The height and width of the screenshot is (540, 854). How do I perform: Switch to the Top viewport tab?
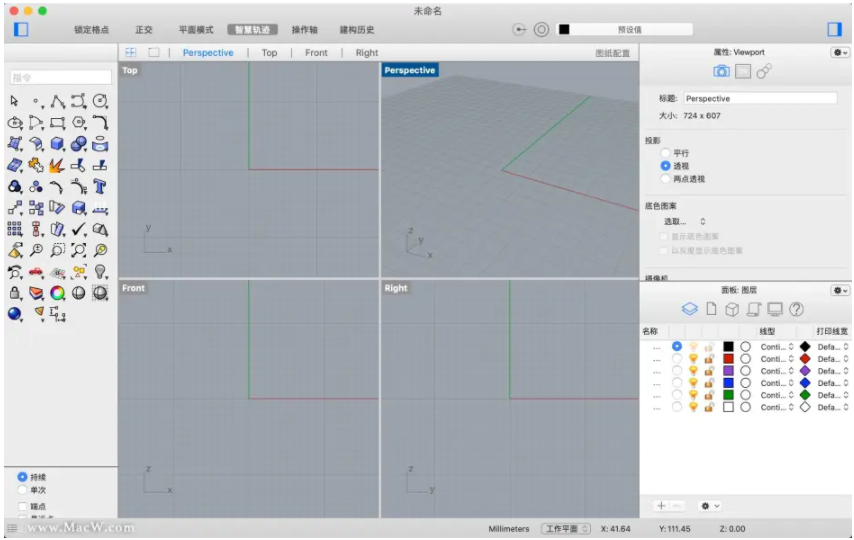point(269,52)
